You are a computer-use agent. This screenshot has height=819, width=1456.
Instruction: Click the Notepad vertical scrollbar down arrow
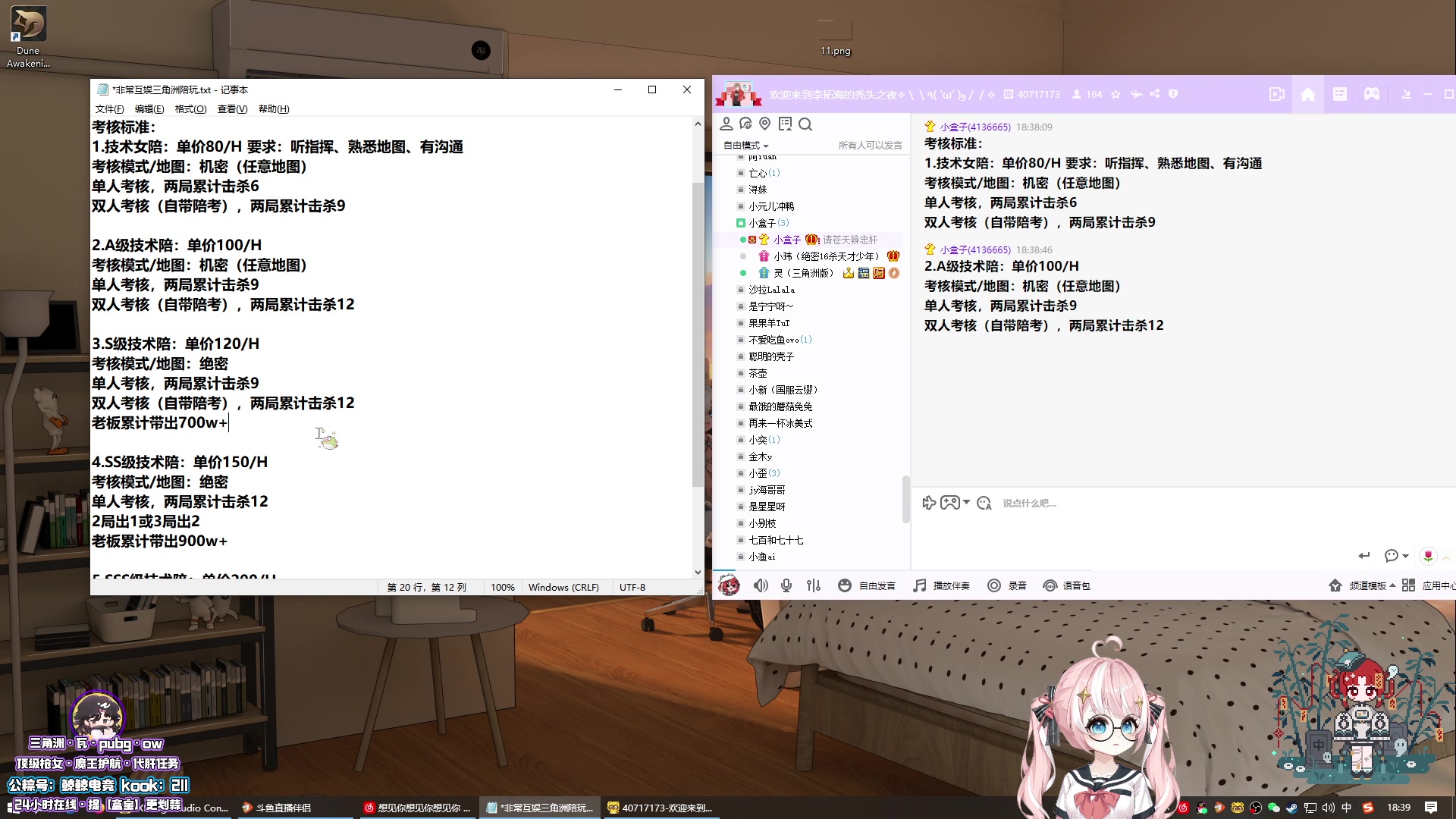click(x=698, y=573)
